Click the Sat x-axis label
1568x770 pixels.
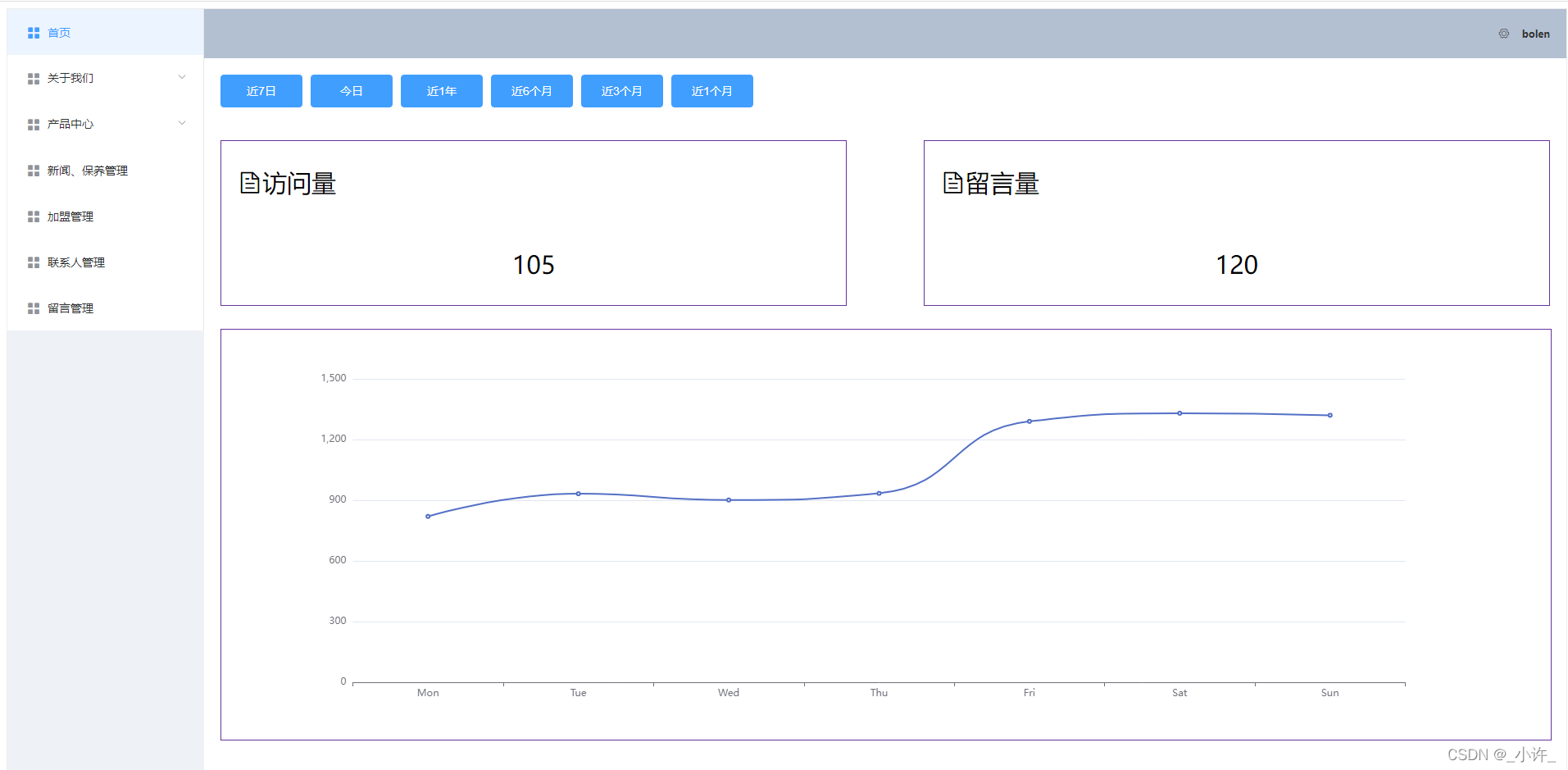pyautogui.click(x=1180, y=693)
